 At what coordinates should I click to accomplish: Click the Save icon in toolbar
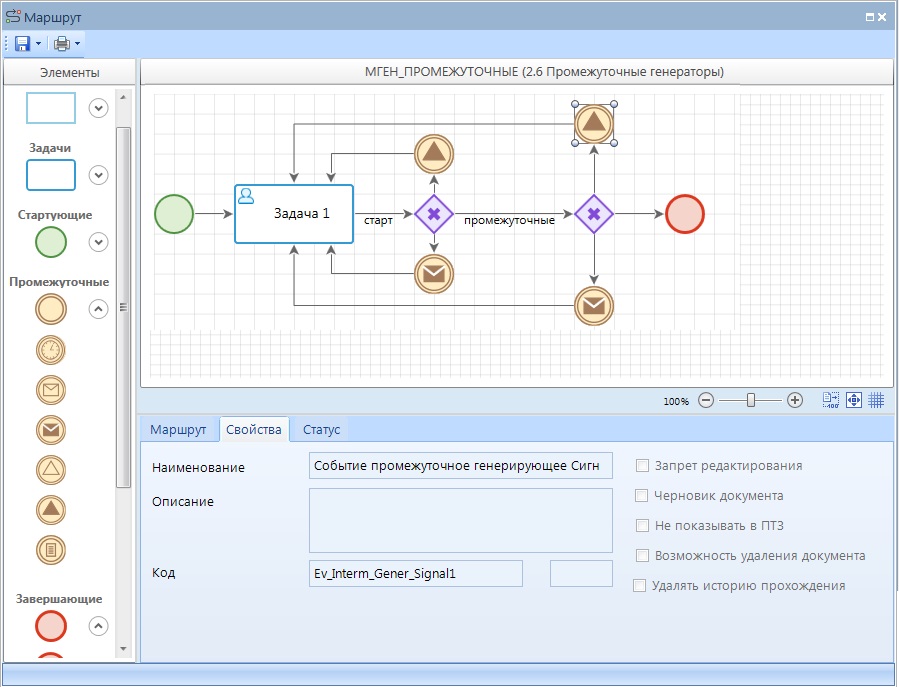tap(22, 43)
